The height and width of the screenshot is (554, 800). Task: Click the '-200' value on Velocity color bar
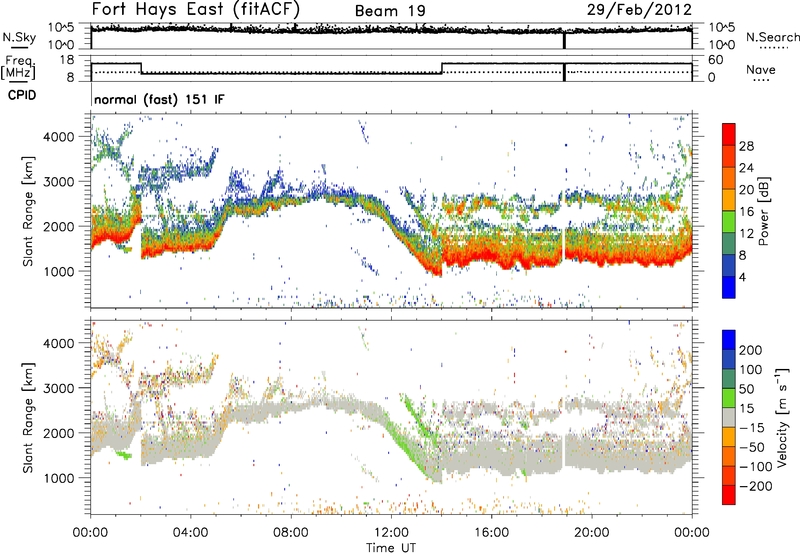[756, 486]
